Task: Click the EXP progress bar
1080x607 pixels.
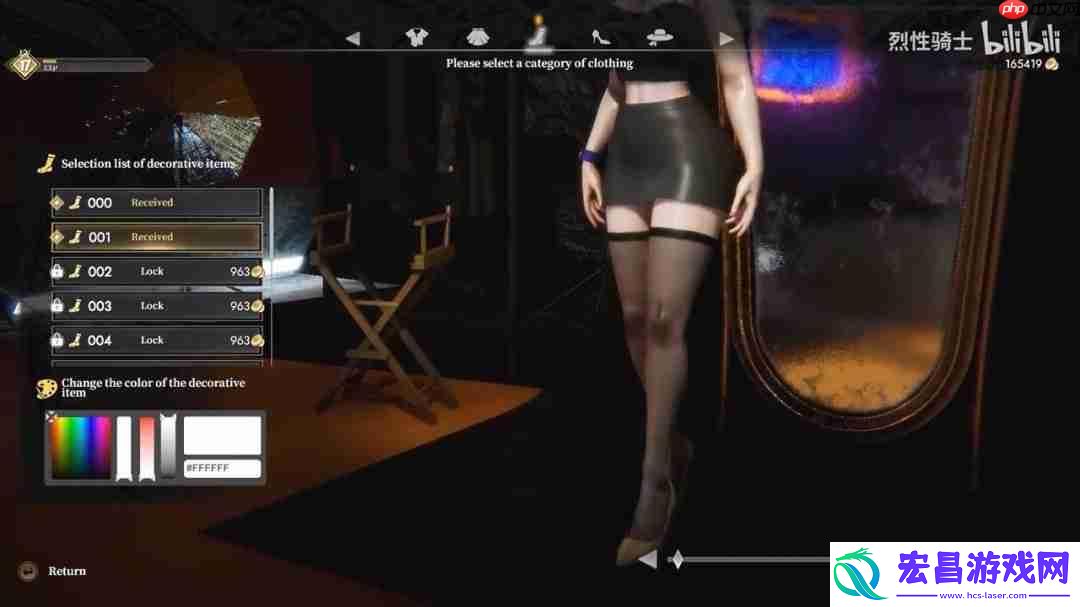Action: tap(96, 66)
